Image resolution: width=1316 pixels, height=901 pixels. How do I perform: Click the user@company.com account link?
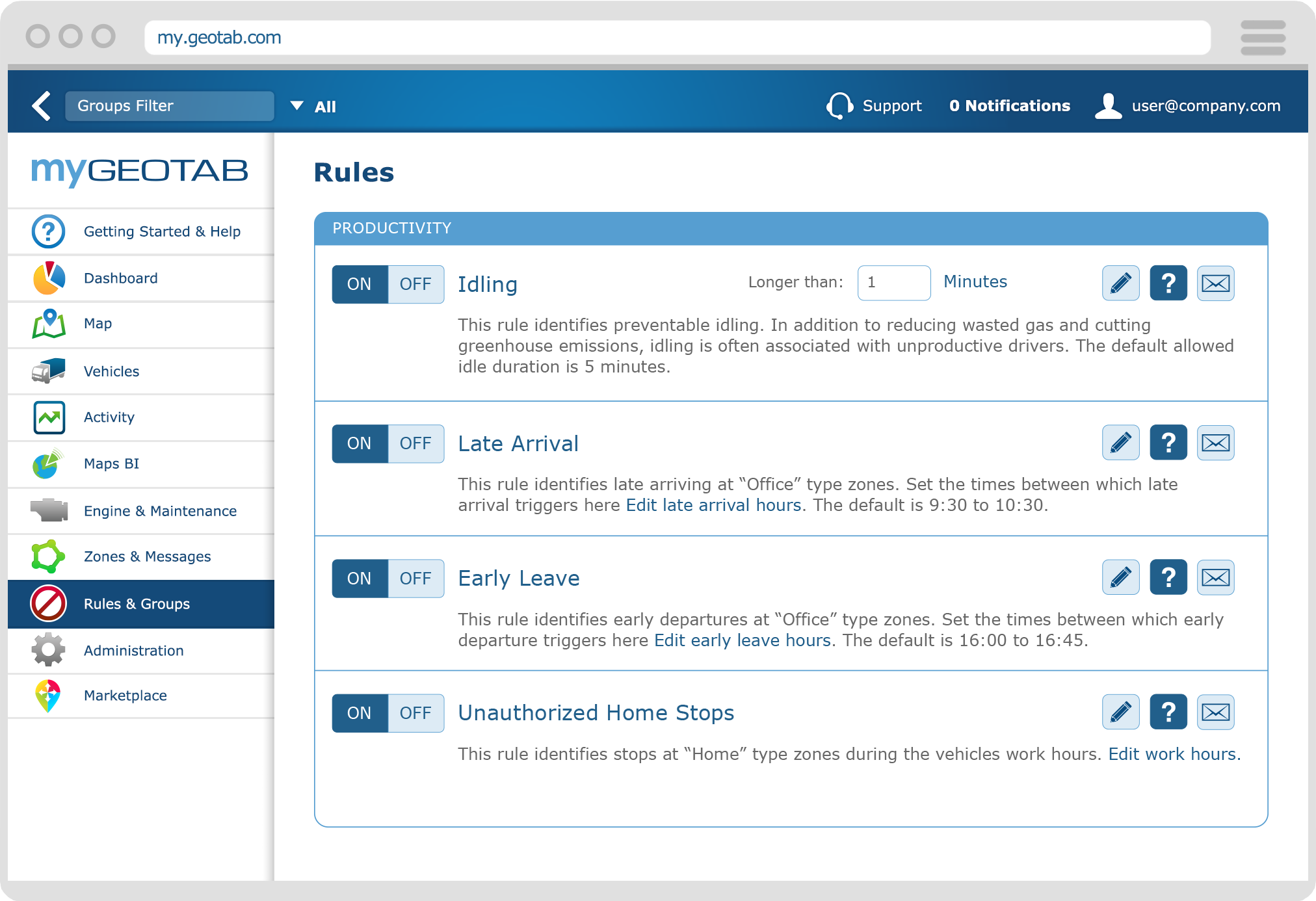1206,106
